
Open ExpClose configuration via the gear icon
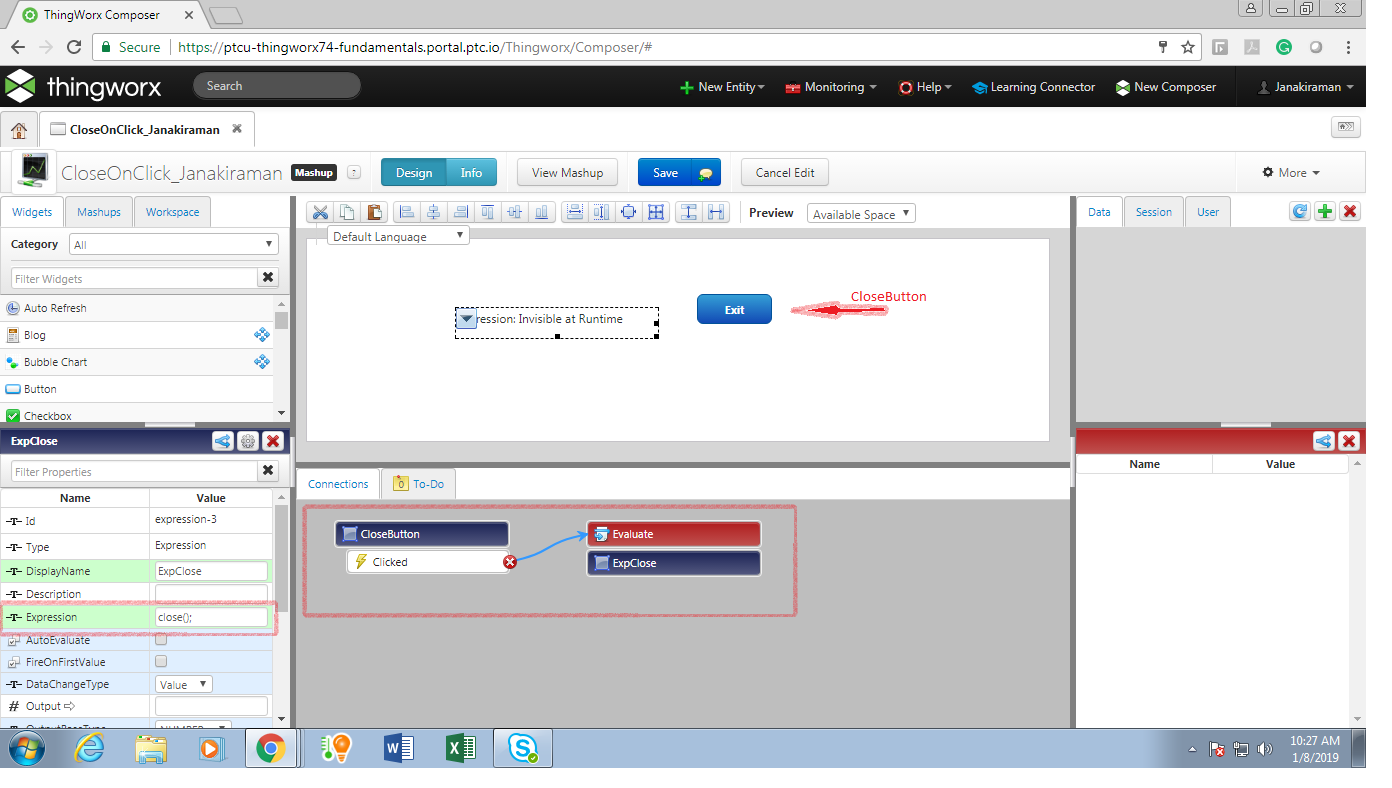click(247, 441)
